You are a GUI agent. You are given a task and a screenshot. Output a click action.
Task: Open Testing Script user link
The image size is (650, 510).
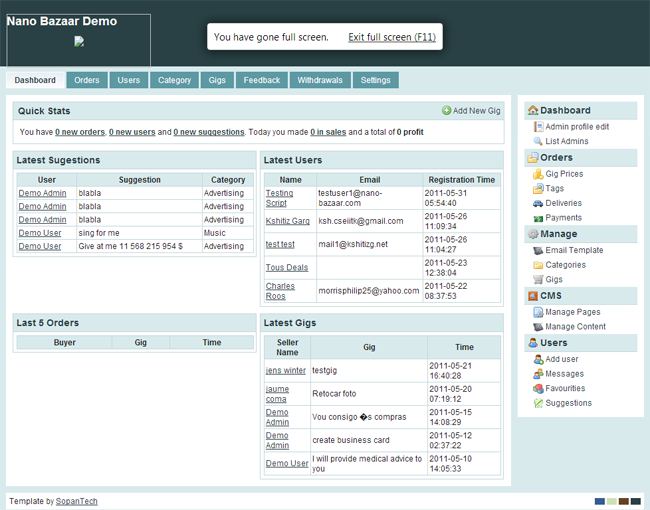click(279, 198)
